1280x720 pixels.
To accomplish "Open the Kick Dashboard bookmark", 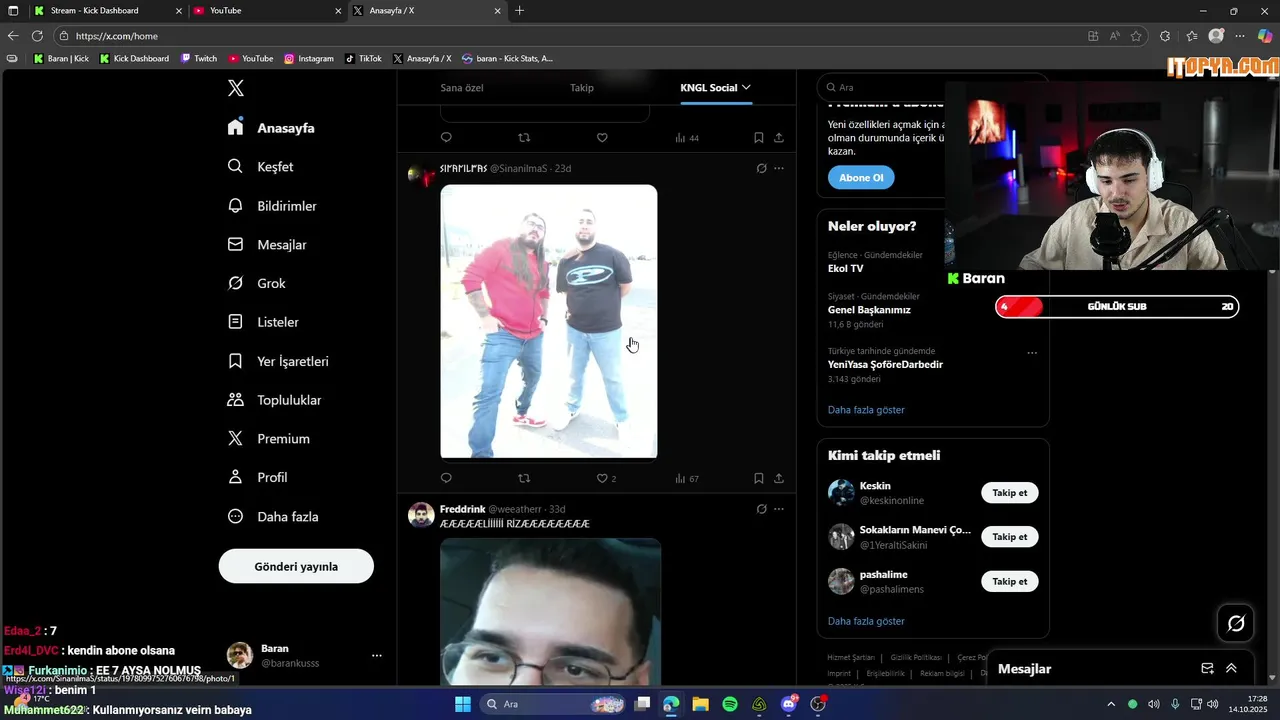I will click(134, 58).
